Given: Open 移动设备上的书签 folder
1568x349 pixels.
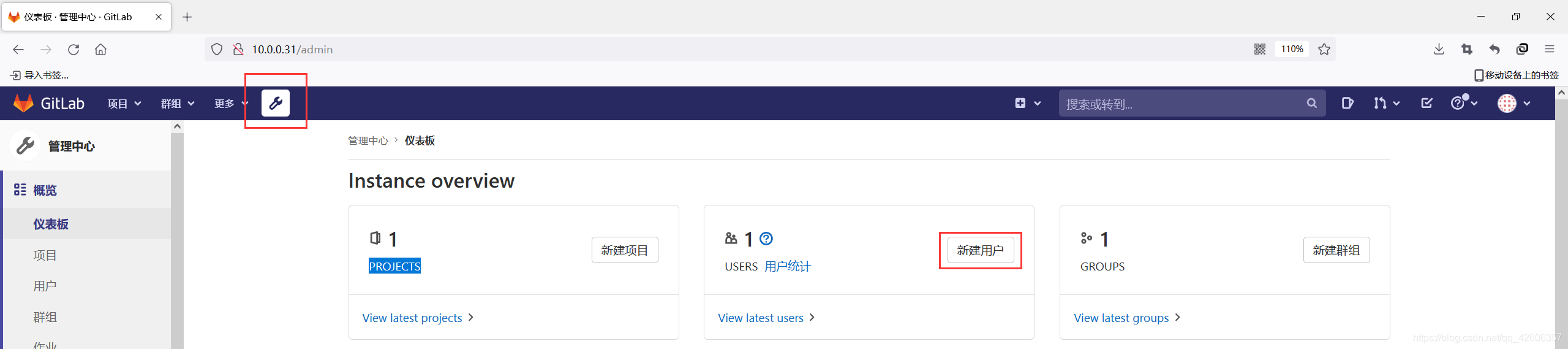Looking at the screenshot, I should (1517, 75).
